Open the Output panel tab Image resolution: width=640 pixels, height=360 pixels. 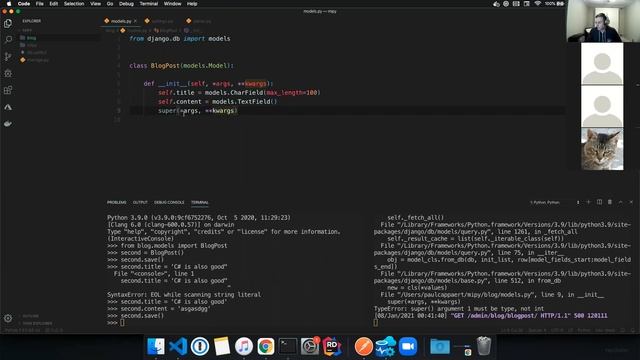[140, 202]
